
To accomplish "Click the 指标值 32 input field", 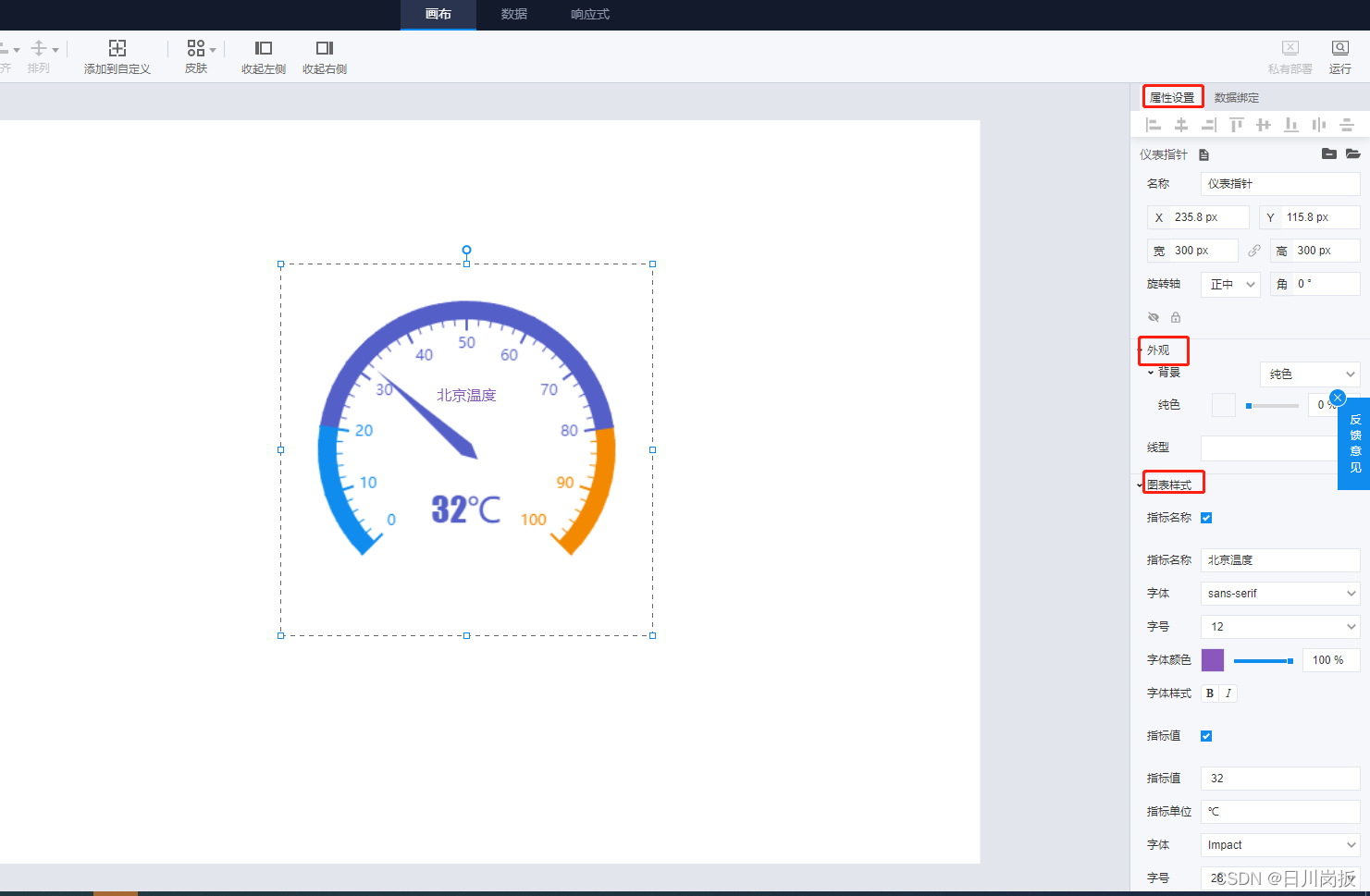I will click(x=1280, y=779).
